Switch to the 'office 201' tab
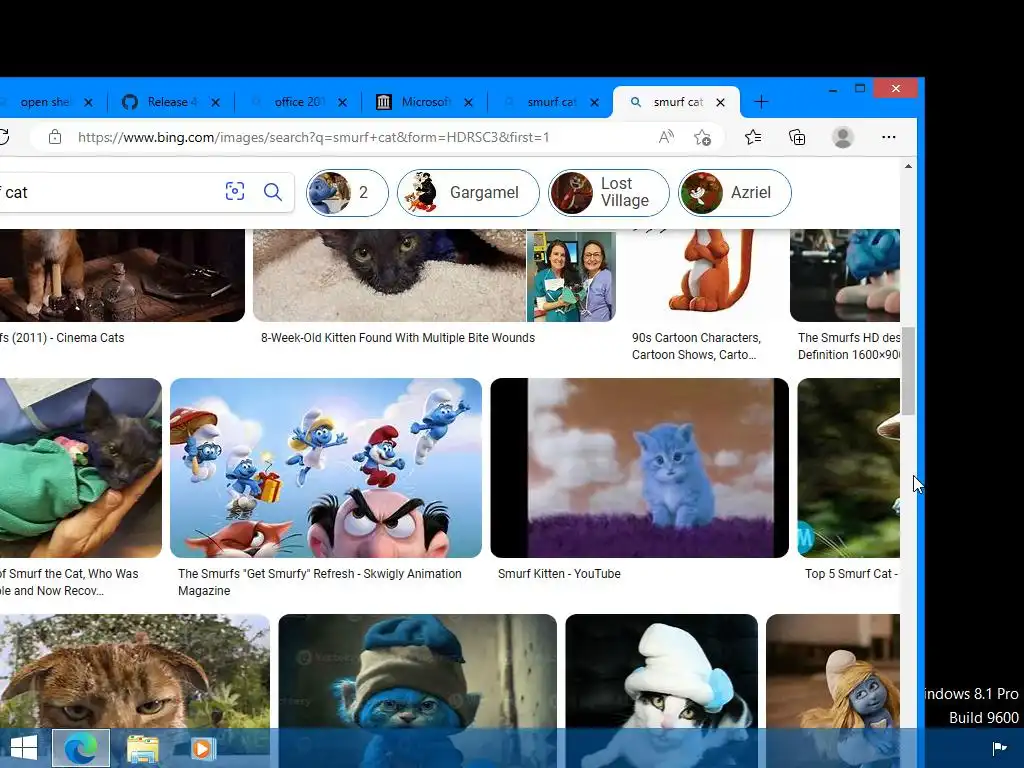The height and width of the screenshot is (768, 1024). 298,102
